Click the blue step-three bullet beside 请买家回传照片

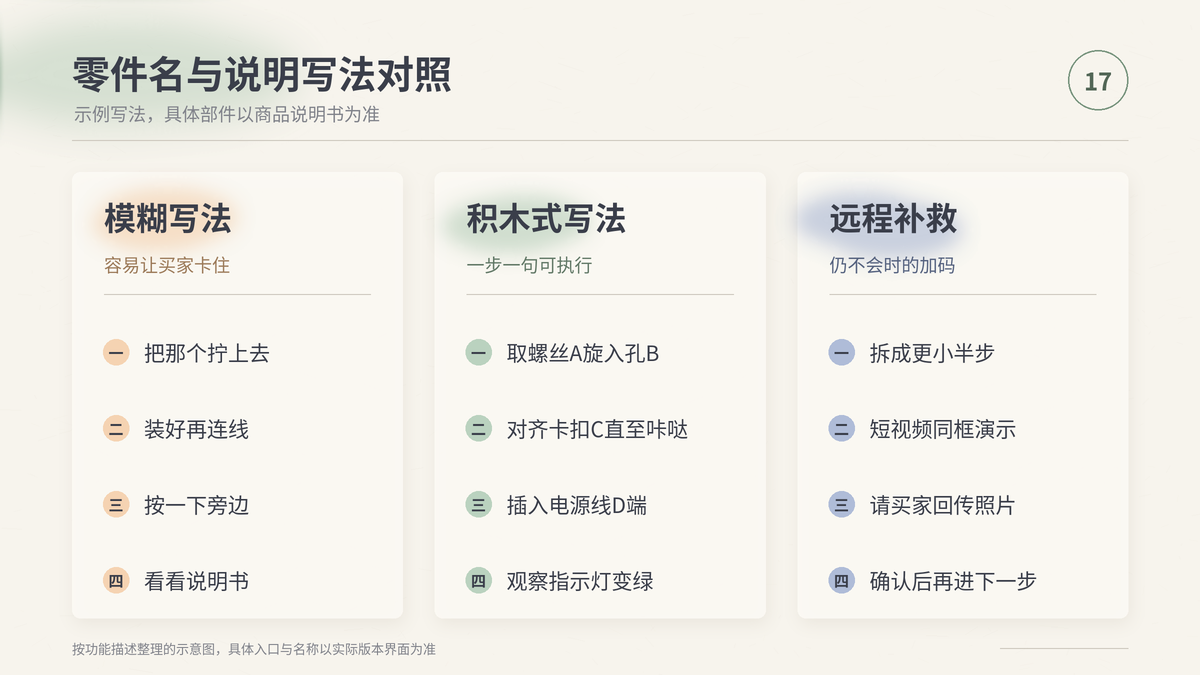[842, 505]
